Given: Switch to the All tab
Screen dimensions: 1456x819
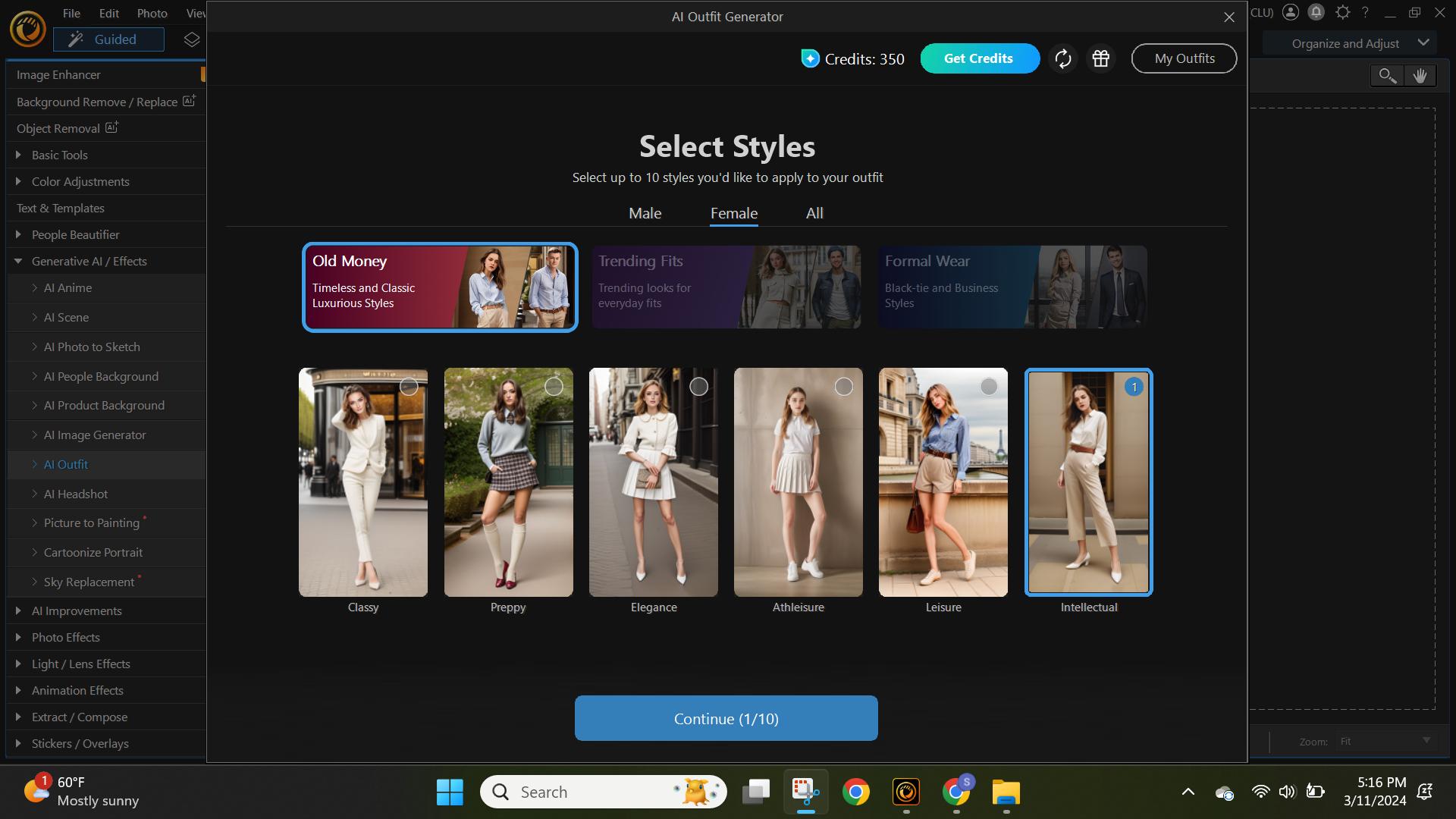Looking at the screenshot, I should (814, 213).
